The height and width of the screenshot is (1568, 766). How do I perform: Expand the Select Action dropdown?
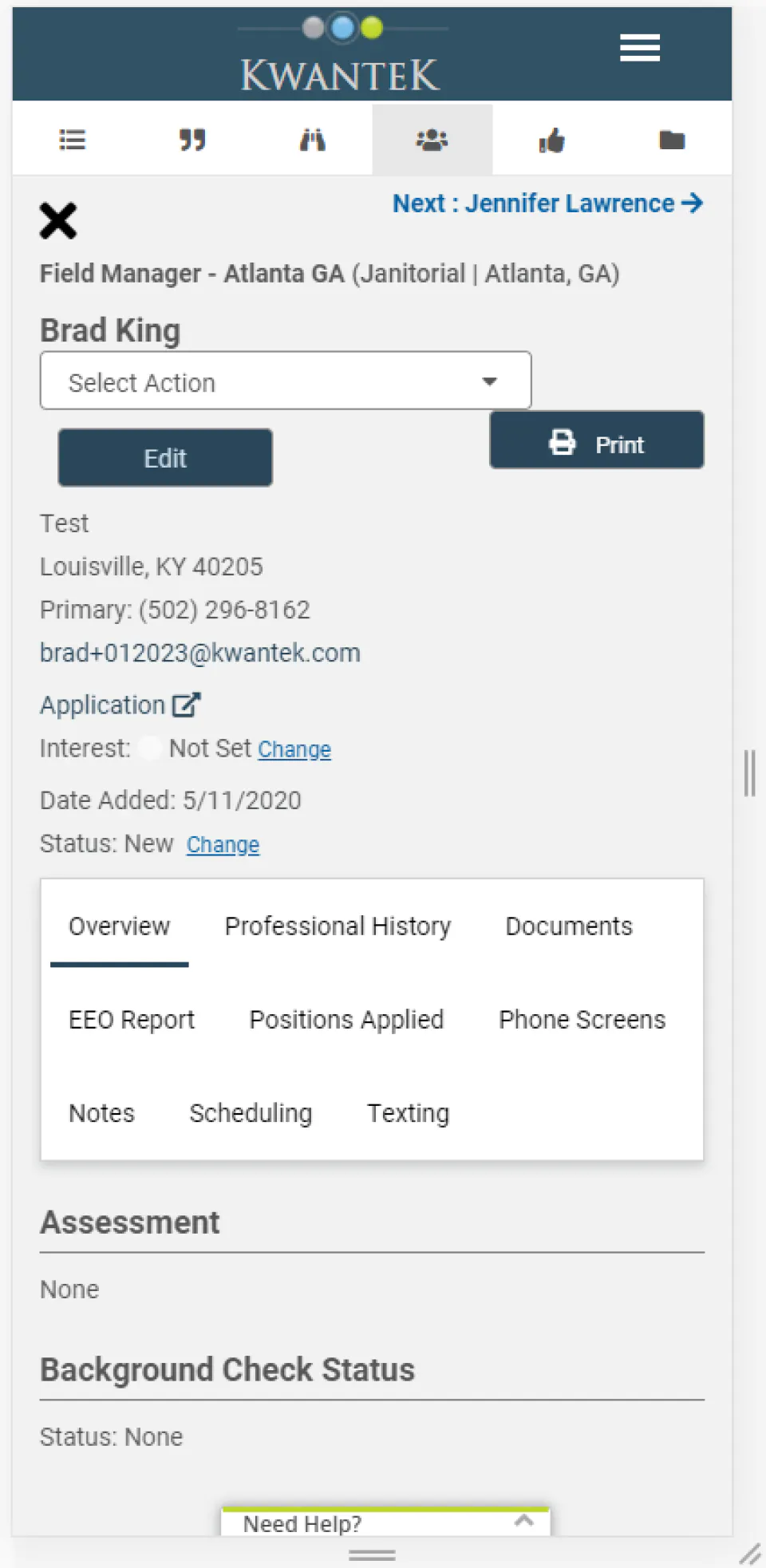click(286, 381)
